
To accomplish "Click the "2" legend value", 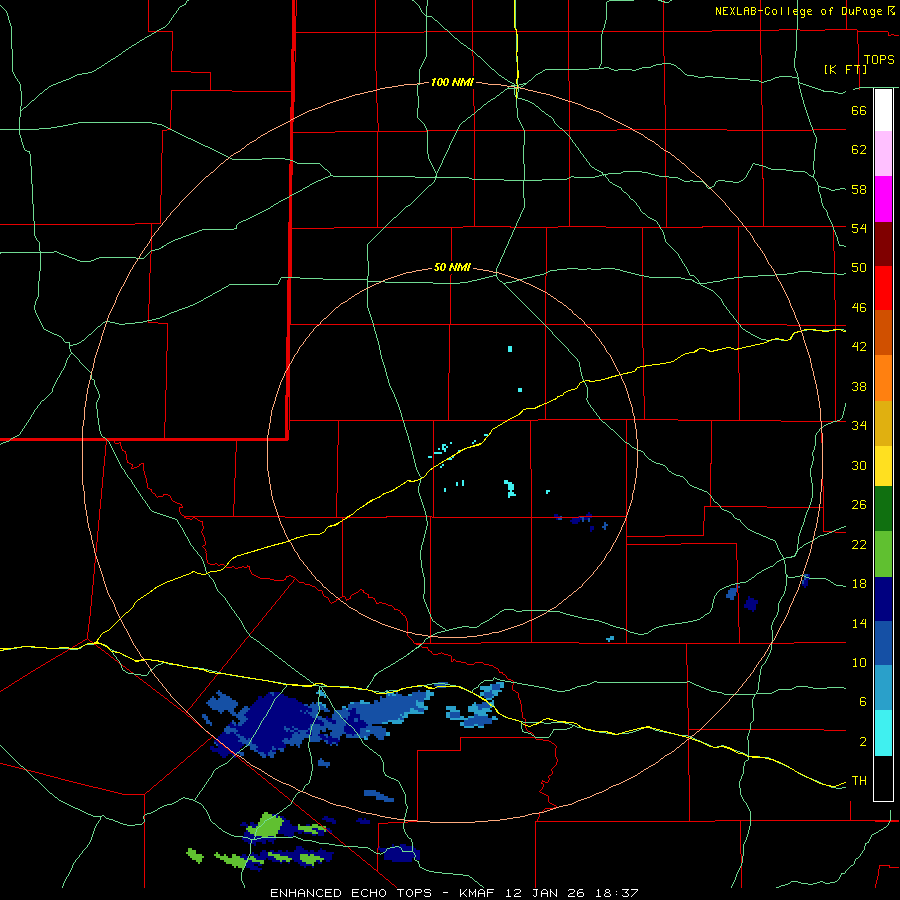I will [x=862, y=742].
